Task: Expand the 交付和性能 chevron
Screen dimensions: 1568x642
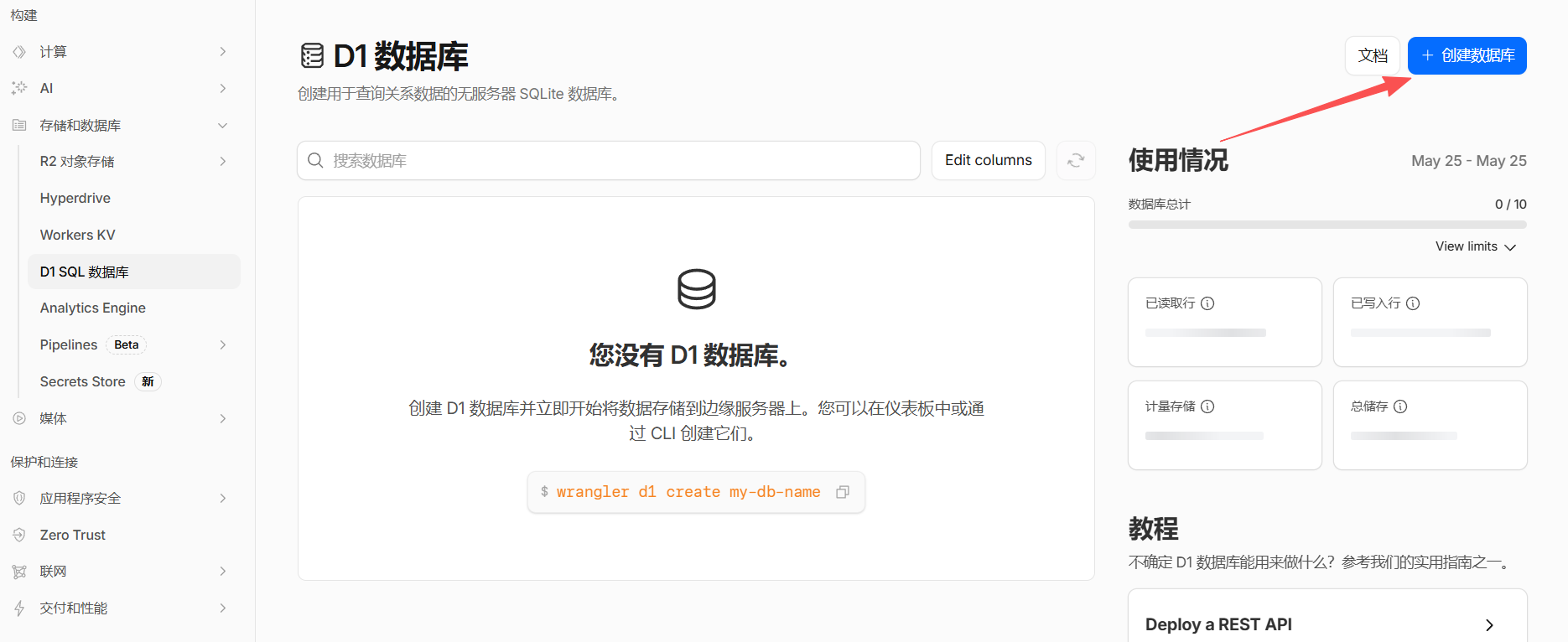Action: tap(223, 608)
